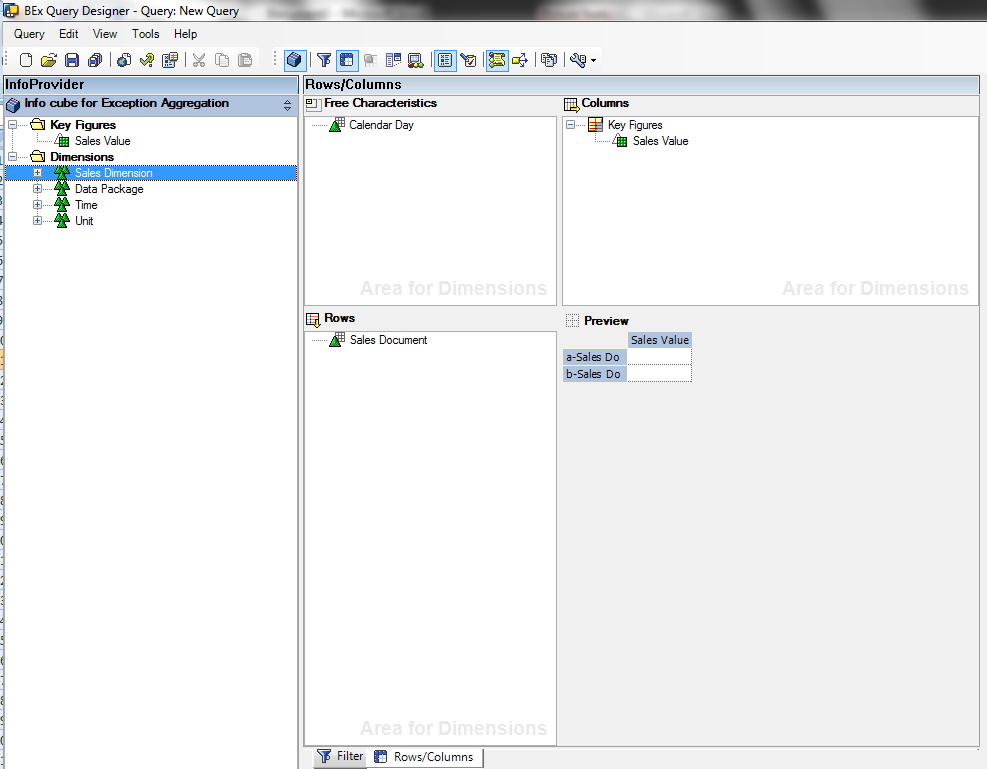Click the Where-Used List arrow icon
Screen dimensions: 987x769
[x=520, y=60]
